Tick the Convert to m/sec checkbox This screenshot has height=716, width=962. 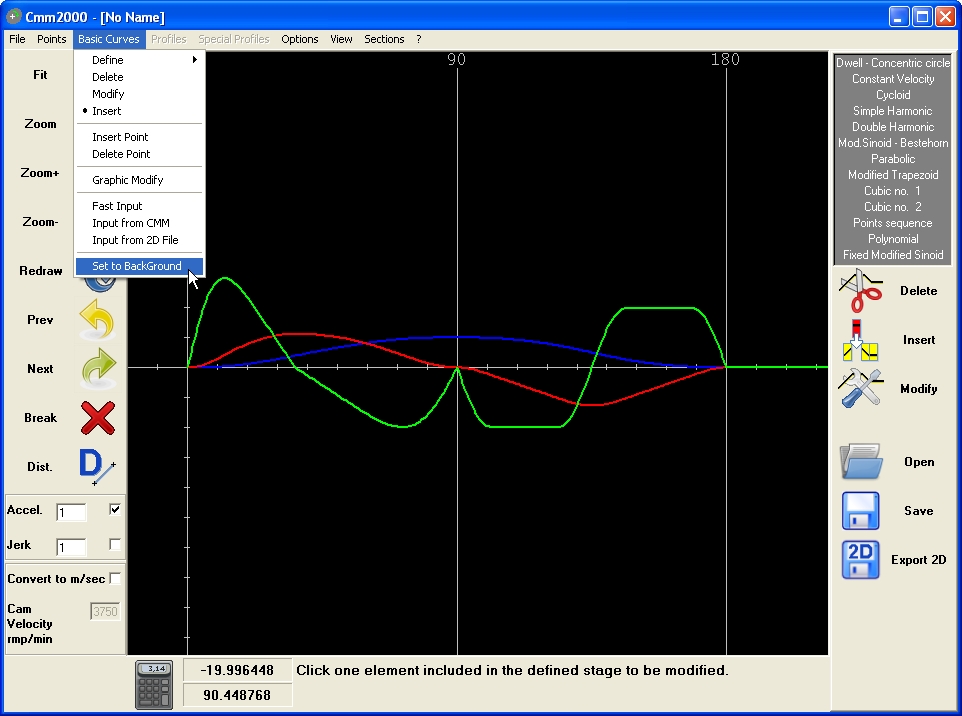115,579
